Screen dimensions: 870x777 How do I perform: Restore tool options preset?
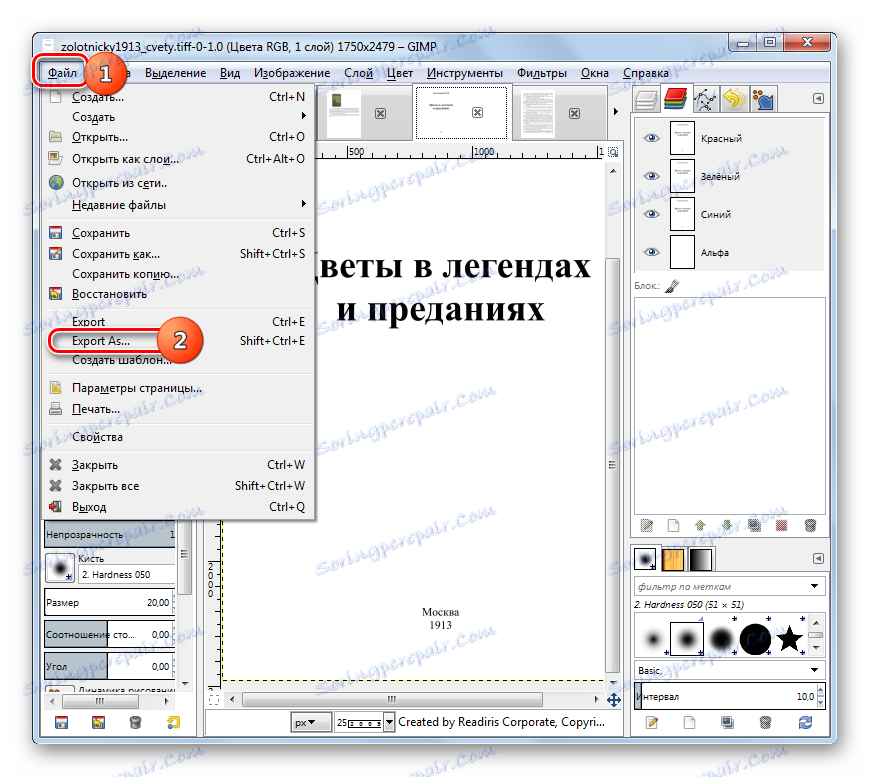point(98,722)
